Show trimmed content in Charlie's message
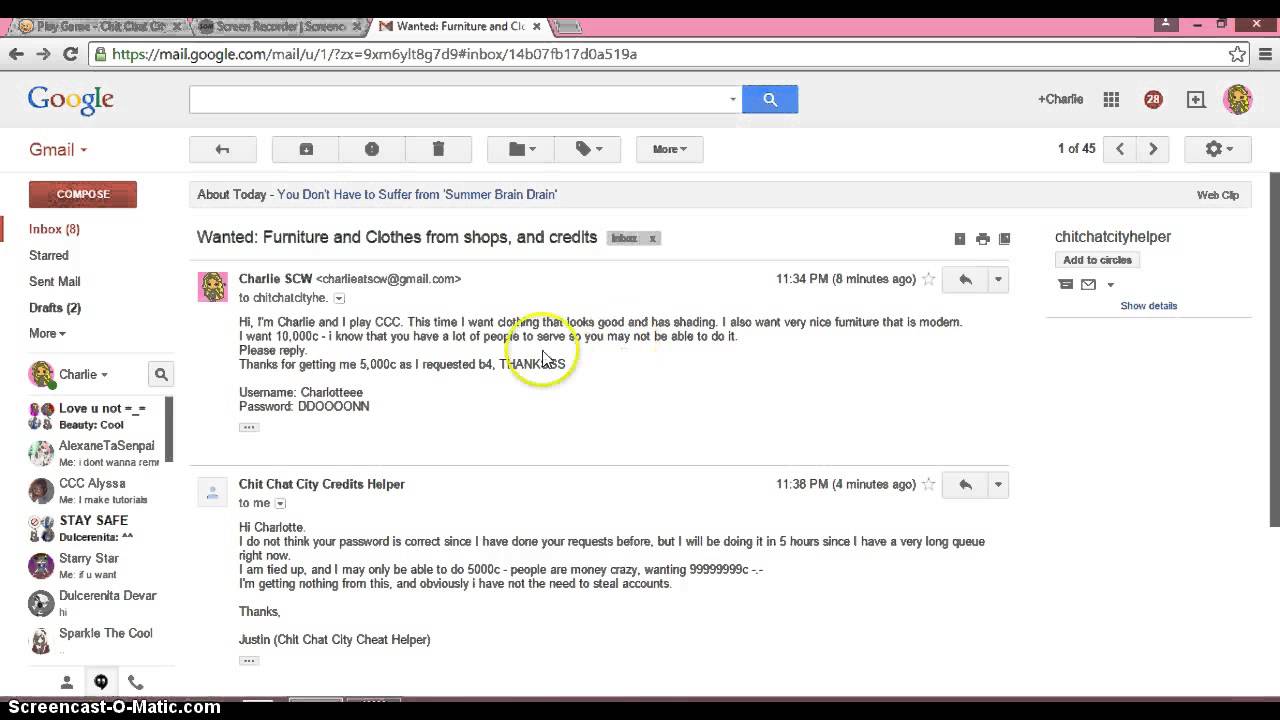This screenshot has width=1280, height=720. (x=249, y=427)
